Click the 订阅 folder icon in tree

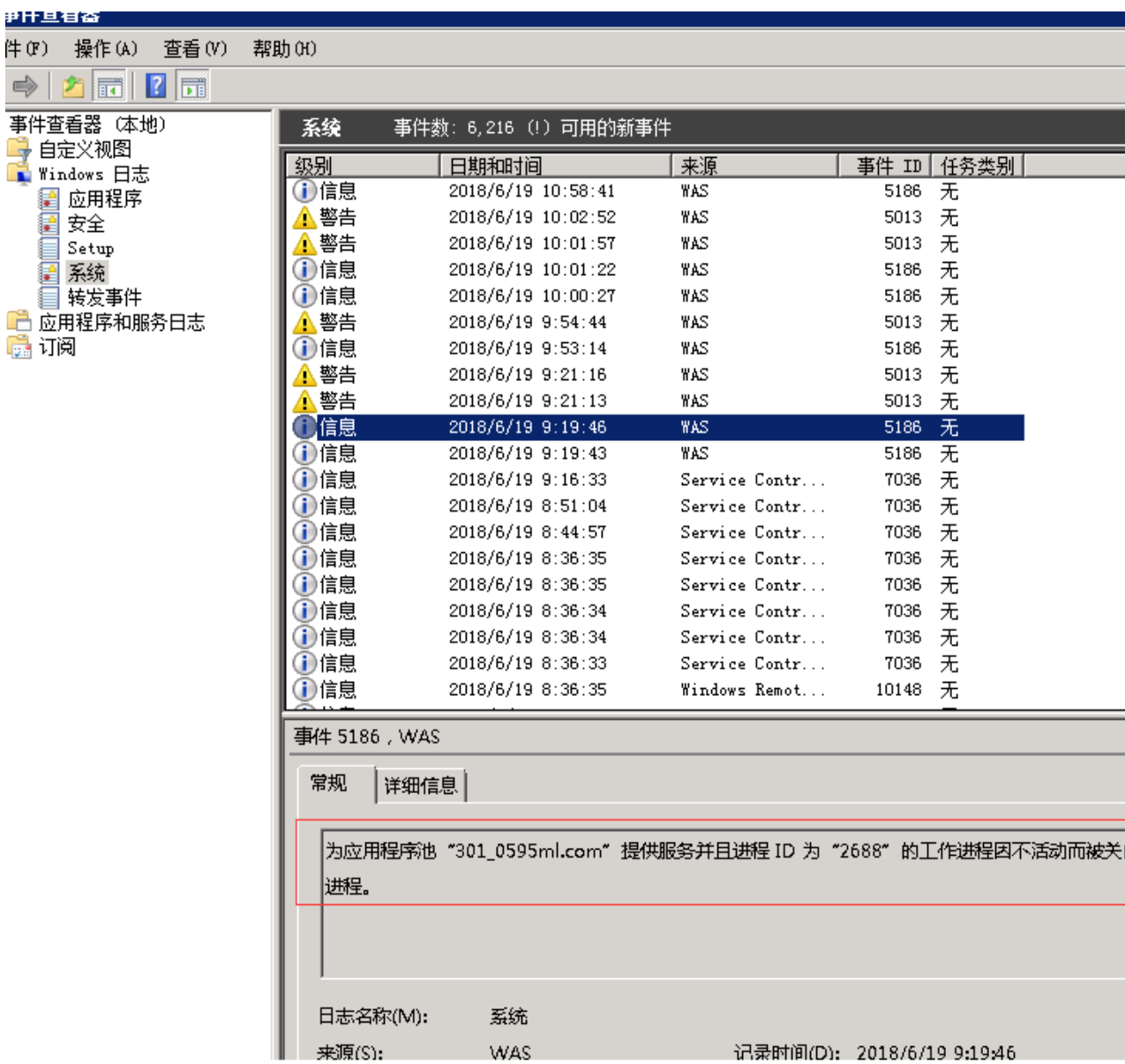point(19,348)
